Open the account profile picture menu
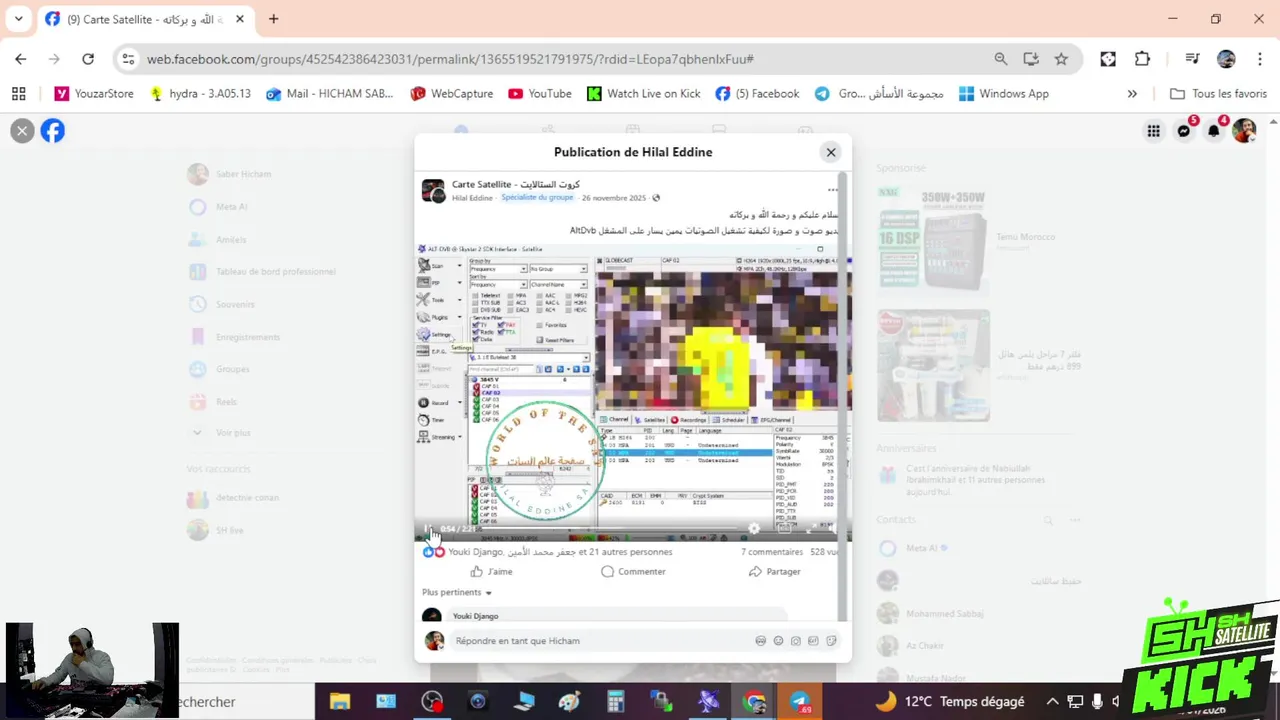The width and height of the screenshot is (1280, 720). (1244, 131)
